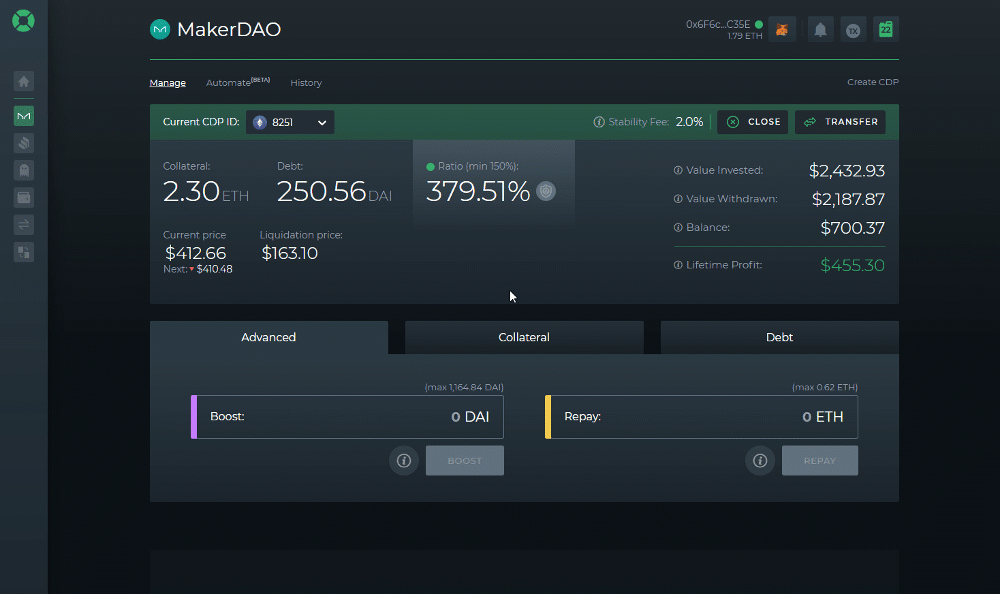Switch to the Manage tab
The width and height of the screenshot is (1000, 594).
[168, 83]
